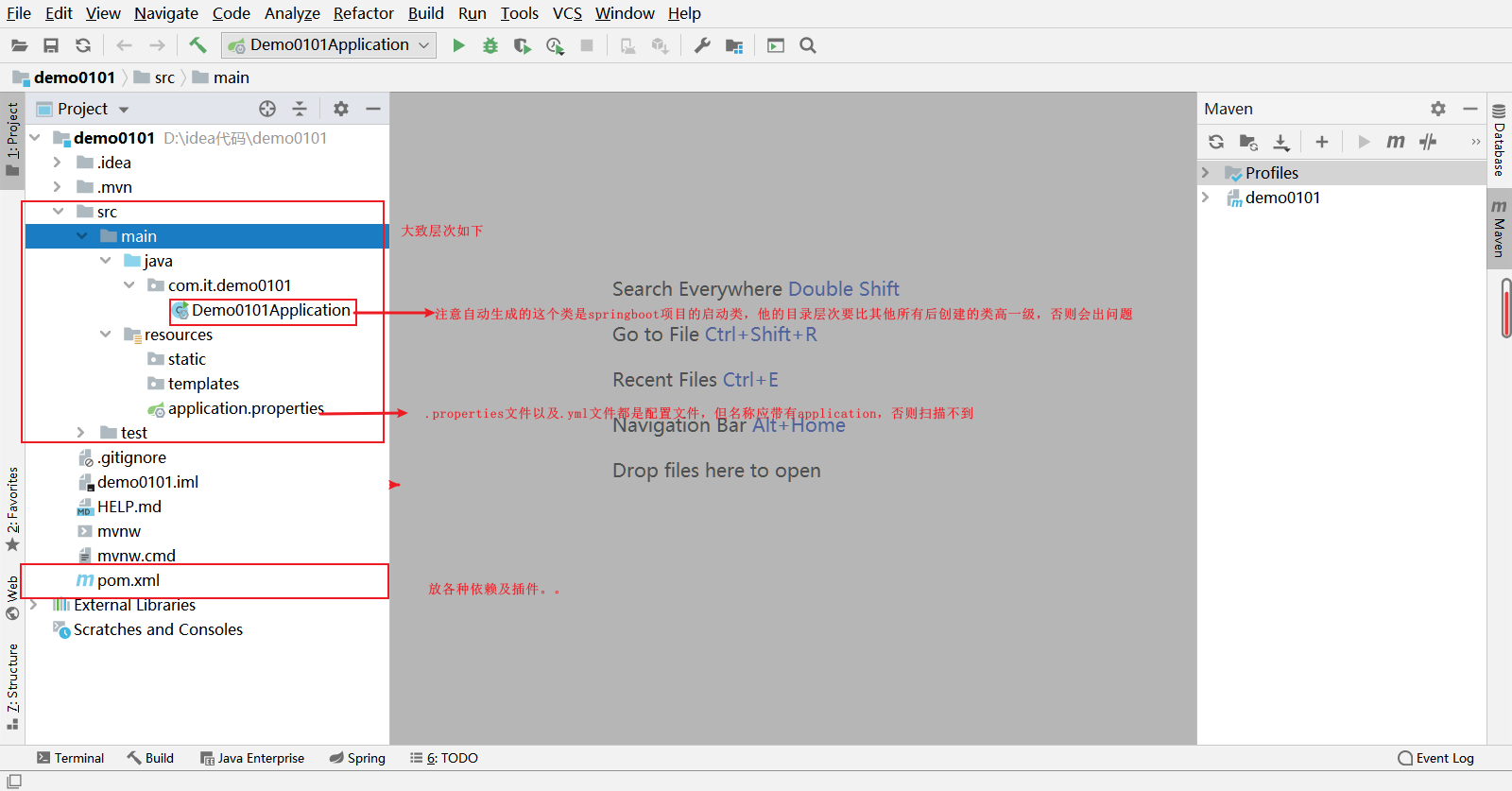Hide the Project panel with minus icon
Screen dimensions: 1512x791
373,109
